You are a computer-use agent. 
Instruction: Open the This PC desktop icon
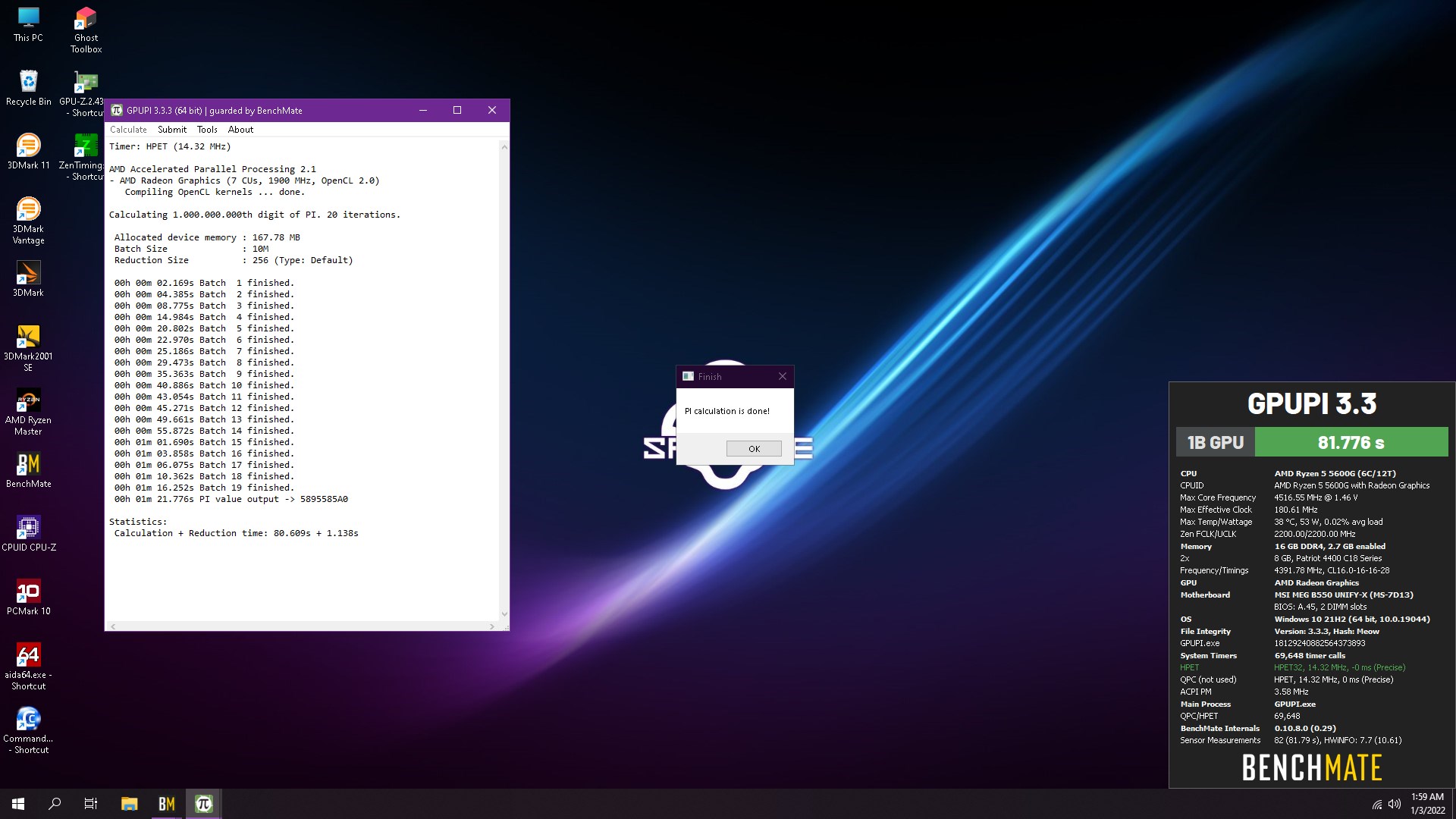(x=28, y=24)
